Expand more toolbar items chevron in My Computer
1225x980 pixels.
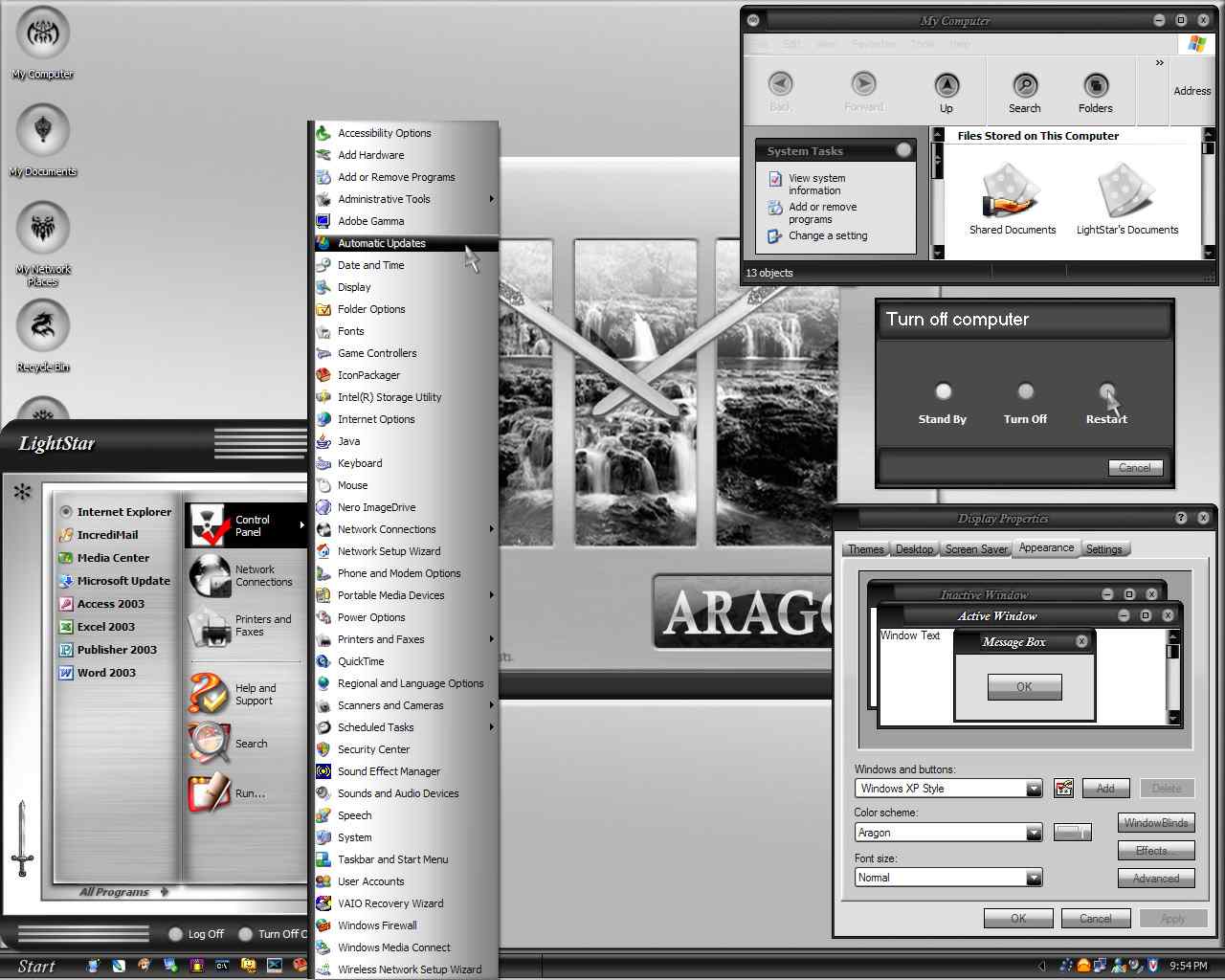(1159, 63)
